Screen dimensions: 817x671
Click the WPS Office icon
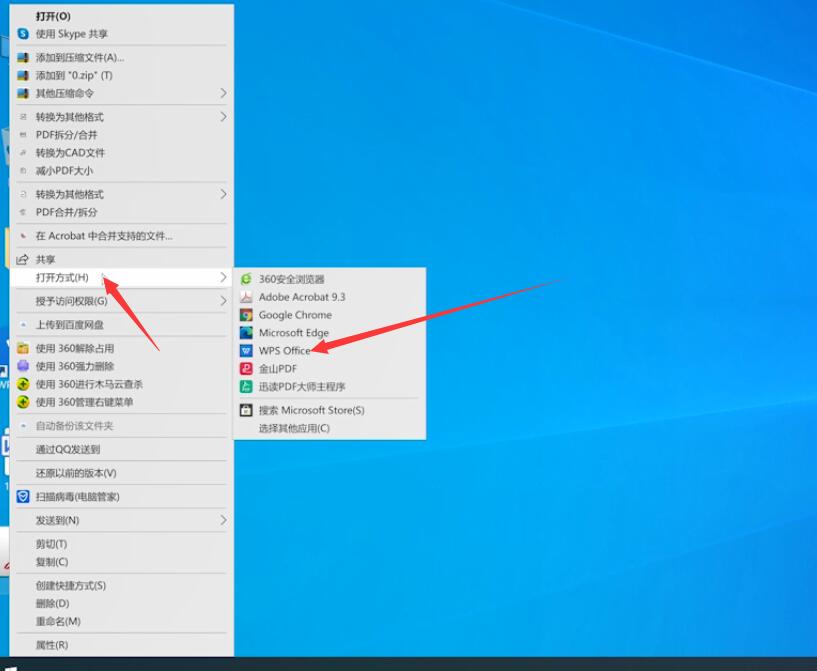click(246, 351)
